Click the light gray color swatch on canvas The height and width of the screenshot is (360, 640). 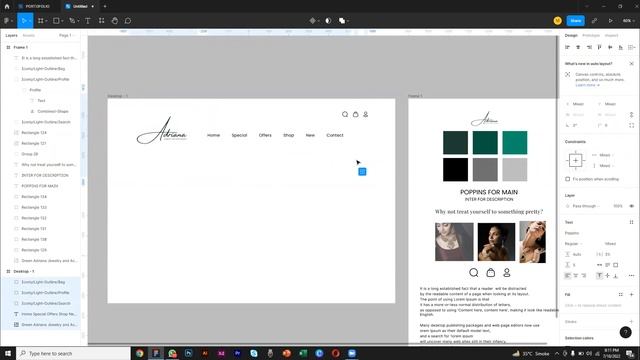pyautogui.click(x=515, y=169)
